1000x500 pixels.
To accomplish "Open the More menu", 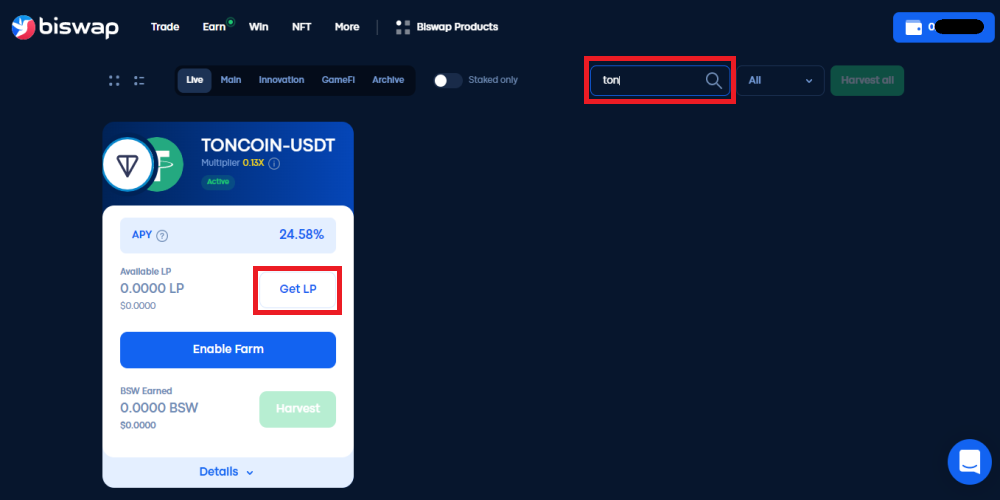I will 347,27.
